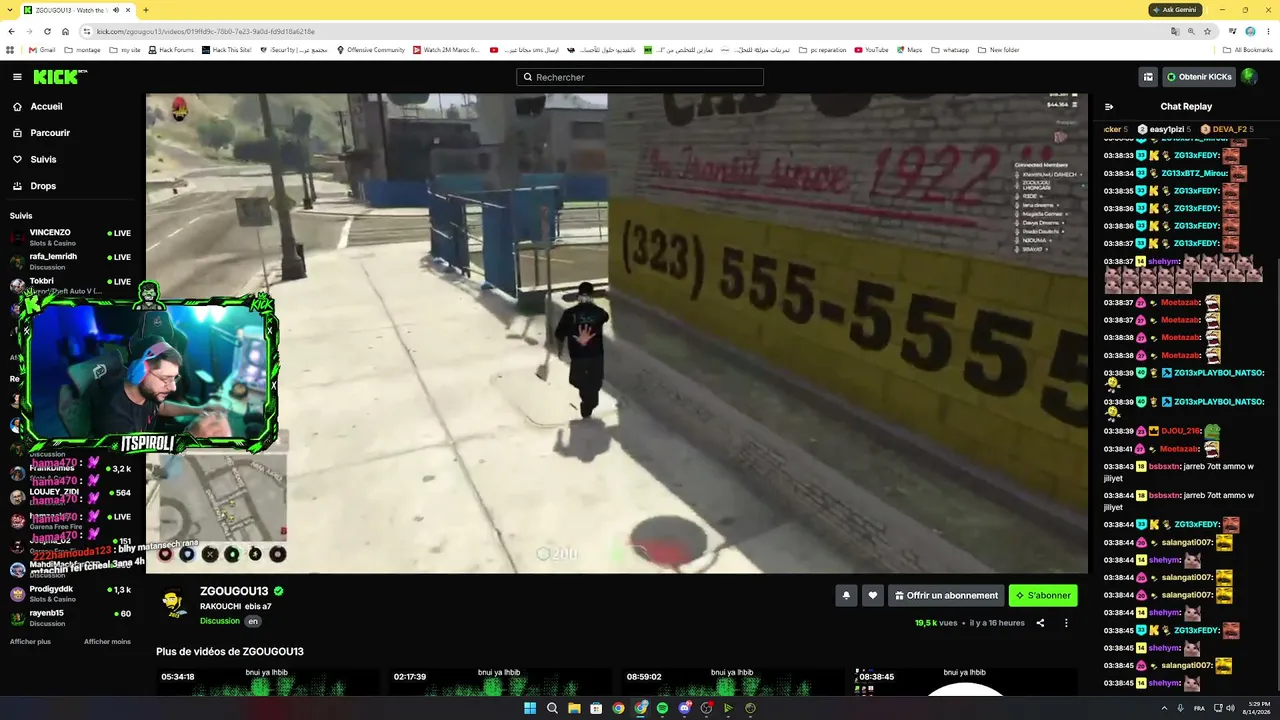Open the Chrome apps grid icon
The height and width of the screenshot is (720, 1280).
(10, 50)
